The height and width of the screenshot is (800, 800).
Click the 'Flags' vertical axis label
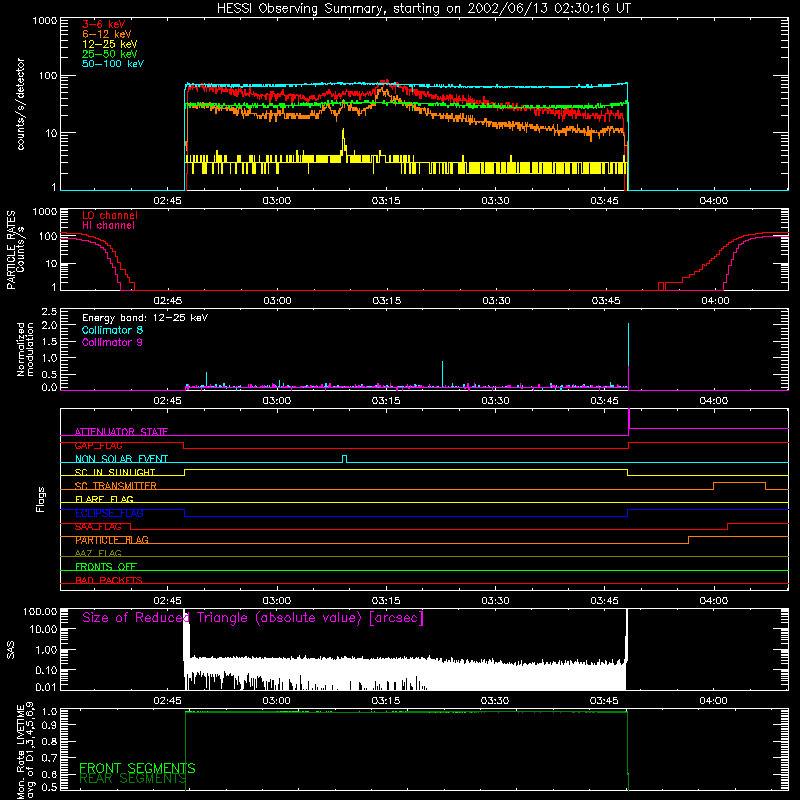41,499
